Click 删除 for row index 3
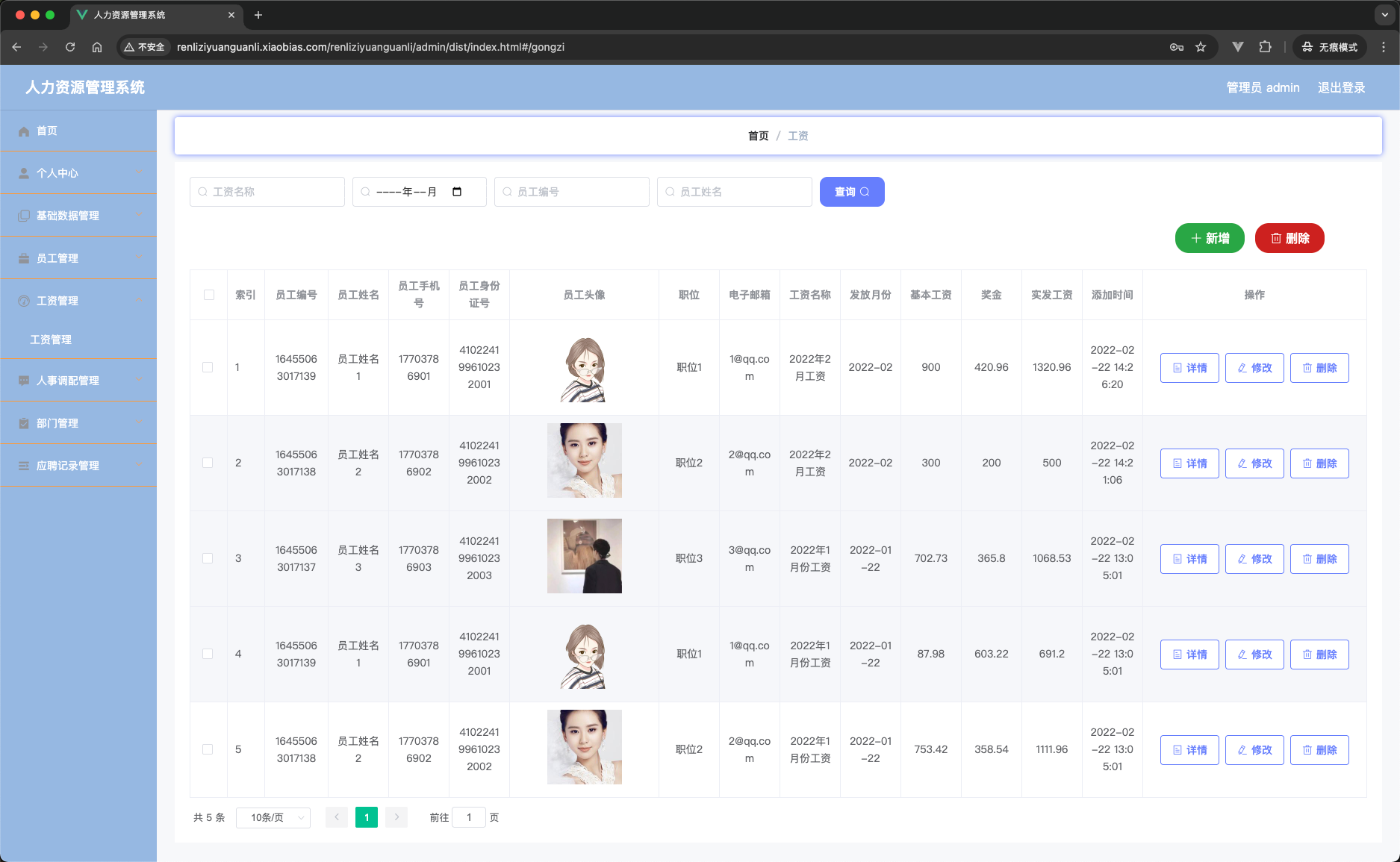 (1319, 559)
